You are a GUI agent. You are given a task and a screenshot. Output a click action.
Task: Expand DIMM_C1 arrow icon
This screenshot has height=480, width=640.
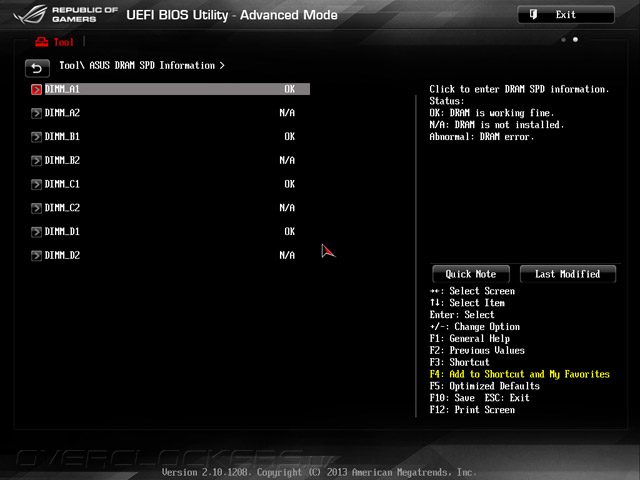(36, 184)
